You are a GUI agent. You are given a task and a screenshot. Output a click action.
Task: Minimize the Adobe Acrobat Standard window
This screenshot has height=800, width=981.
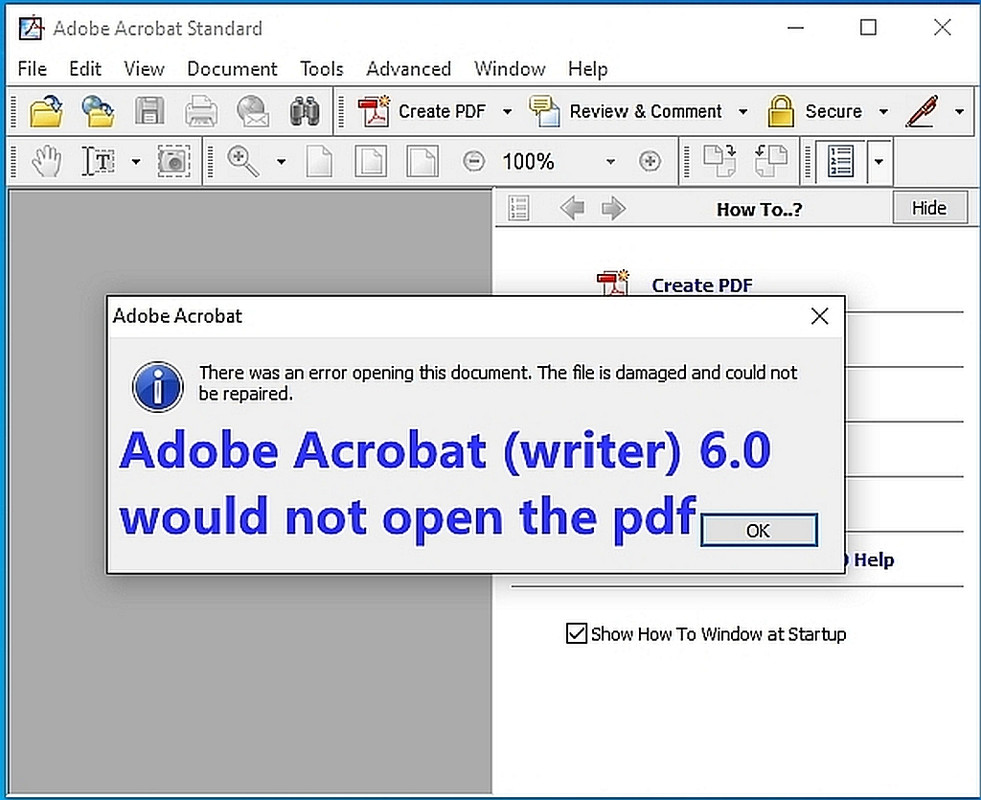(795, 28)
